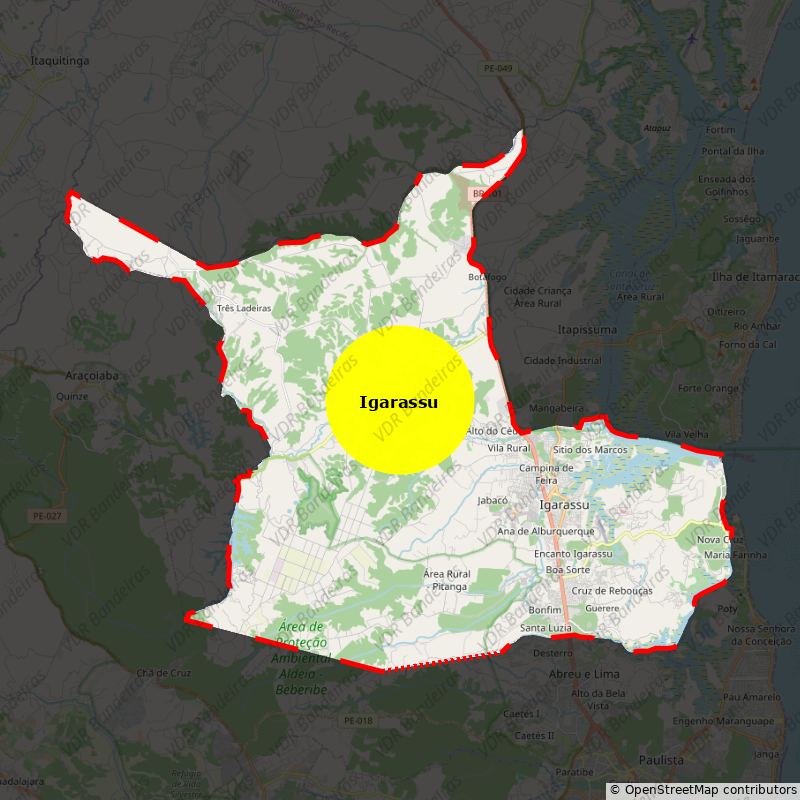
Task: Select the Itapissuma town label
Action: tap(587, 329)
